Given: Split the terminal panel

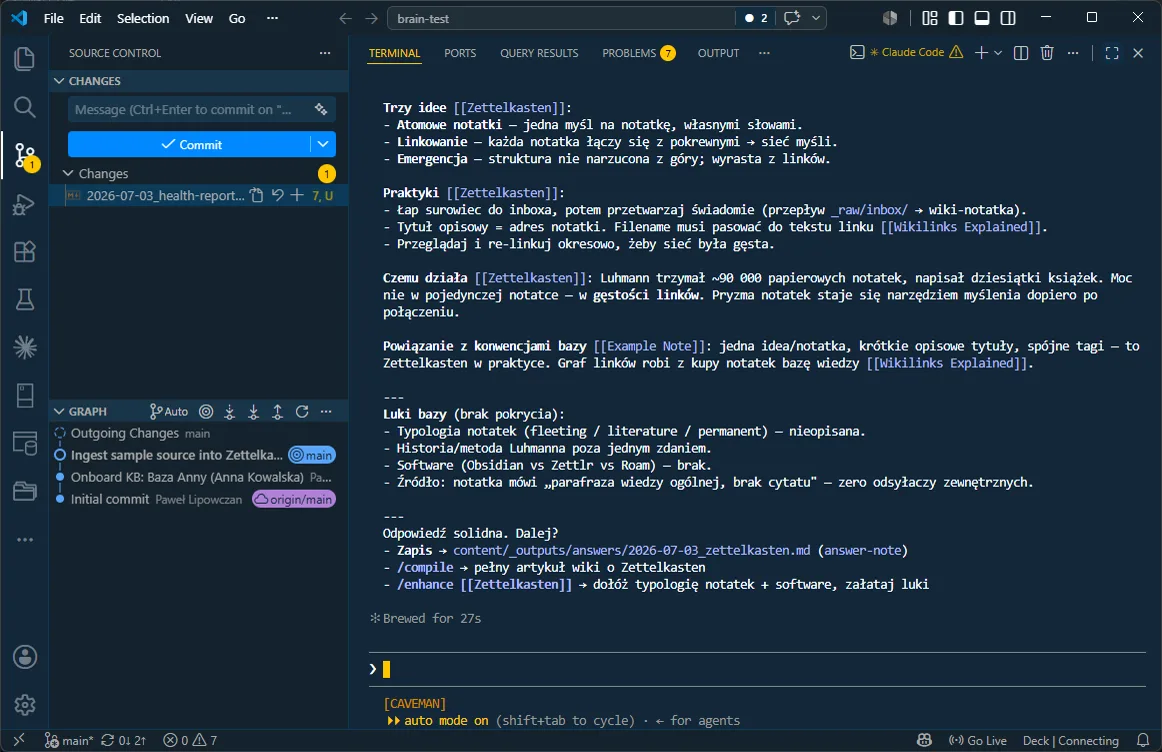Looking at the screenshot, I should click(1020, 53).
